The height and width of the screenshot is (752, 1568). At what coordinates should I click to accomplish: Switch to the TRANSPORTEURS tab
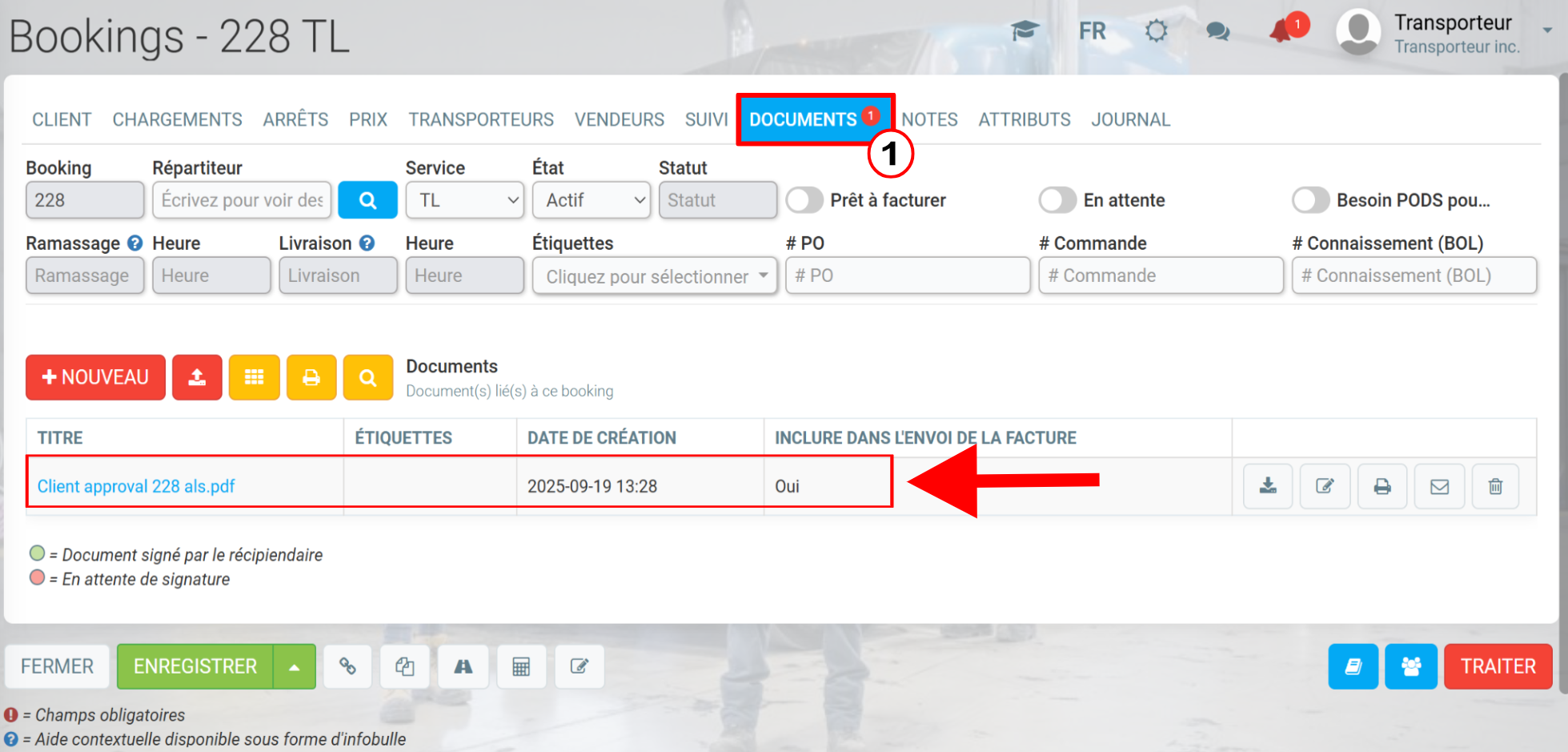[481, 119]
